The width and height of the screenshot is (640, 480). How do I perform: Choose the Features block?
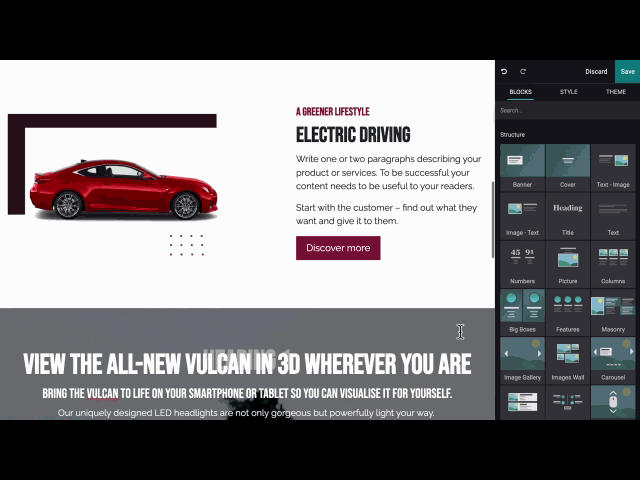(x=567, y=310)
